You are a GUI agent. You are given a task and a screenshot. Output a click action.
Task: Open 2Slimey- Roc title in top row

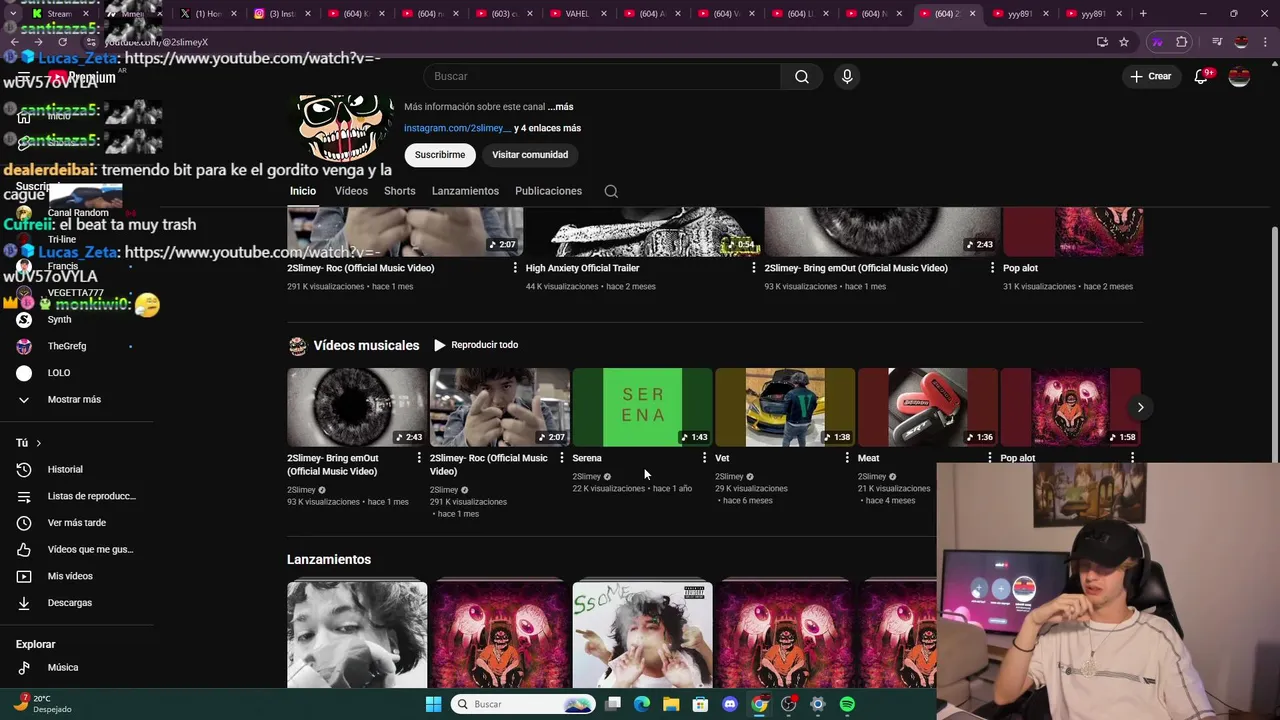tap(360, 268)
